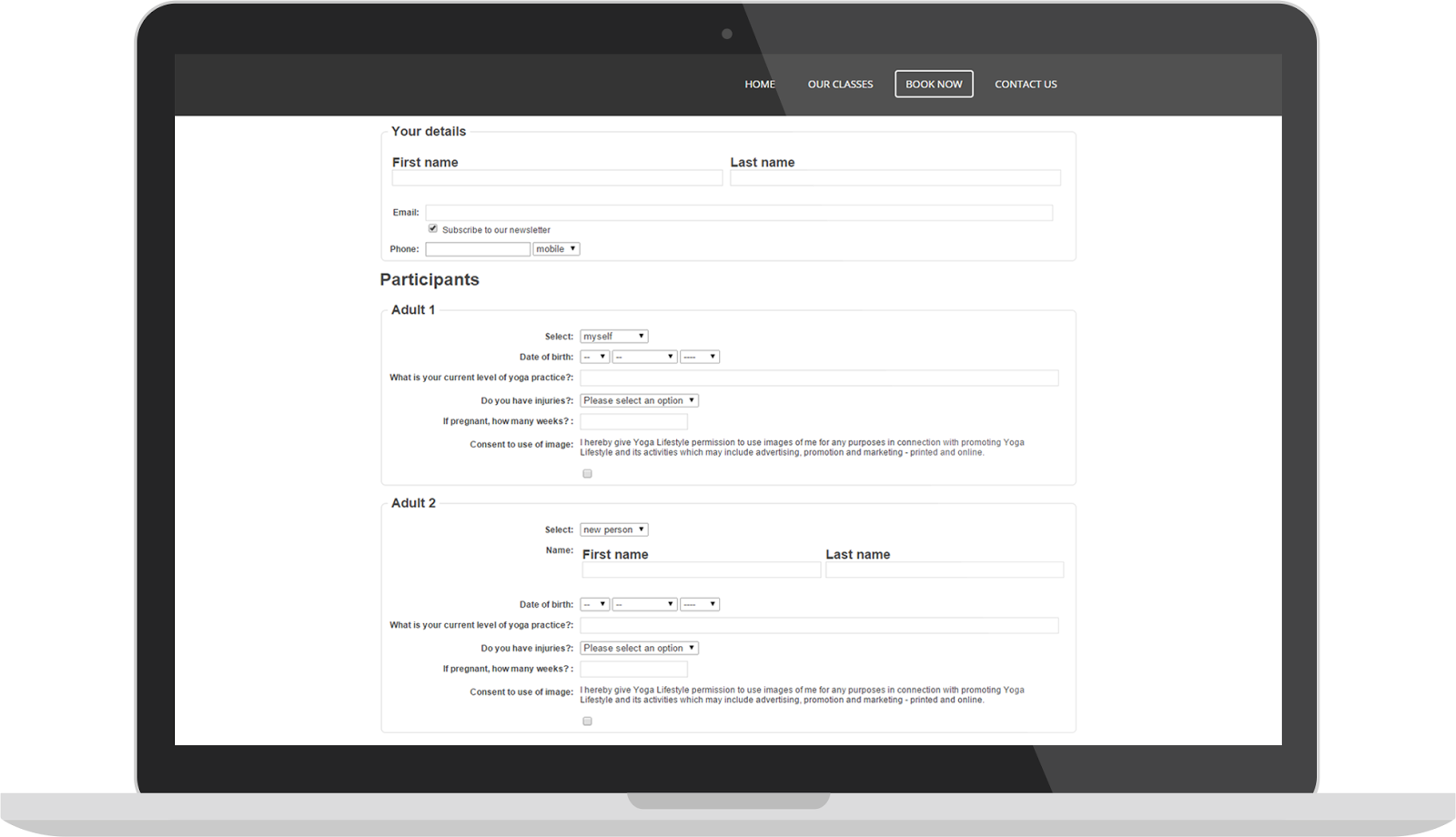The height and width of the screenshot is (837, 1456).
Task: Open the Adult 2 injuries option dropdown
Action: point(639,648)
